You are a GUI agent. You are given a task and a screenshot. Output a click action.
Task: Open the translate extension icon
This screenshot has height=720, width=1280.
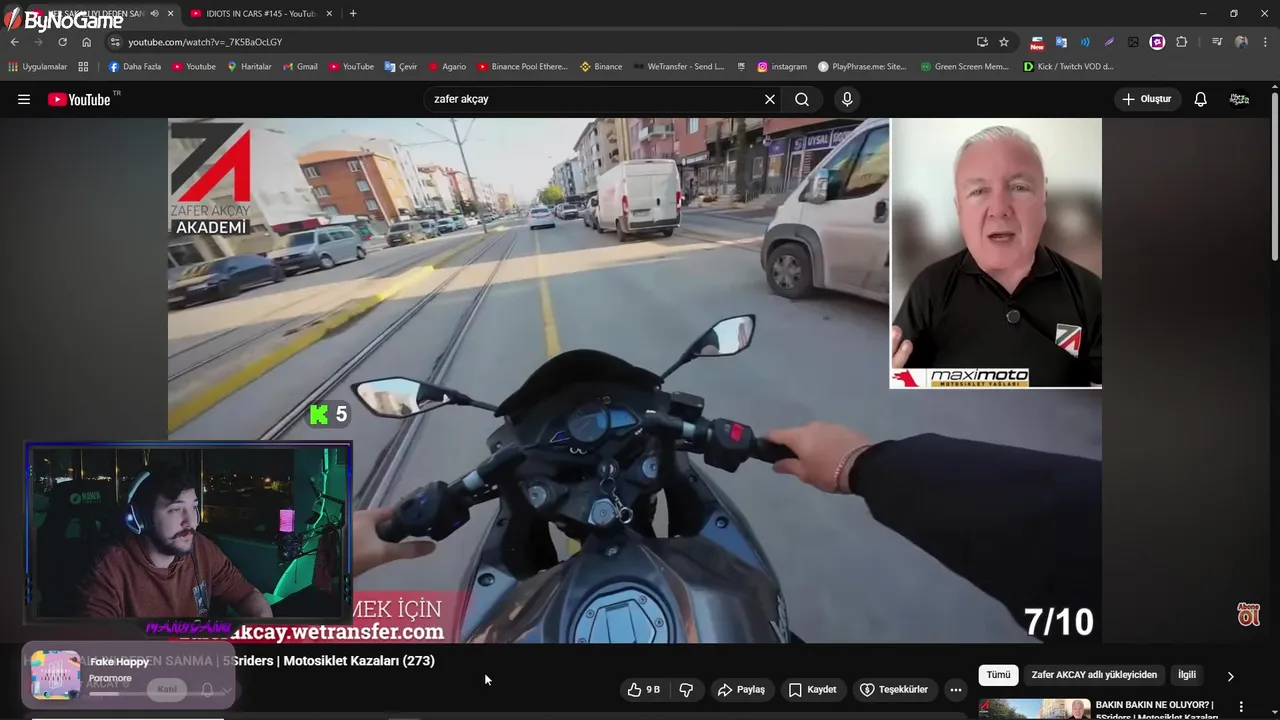tap(1061, 42)
